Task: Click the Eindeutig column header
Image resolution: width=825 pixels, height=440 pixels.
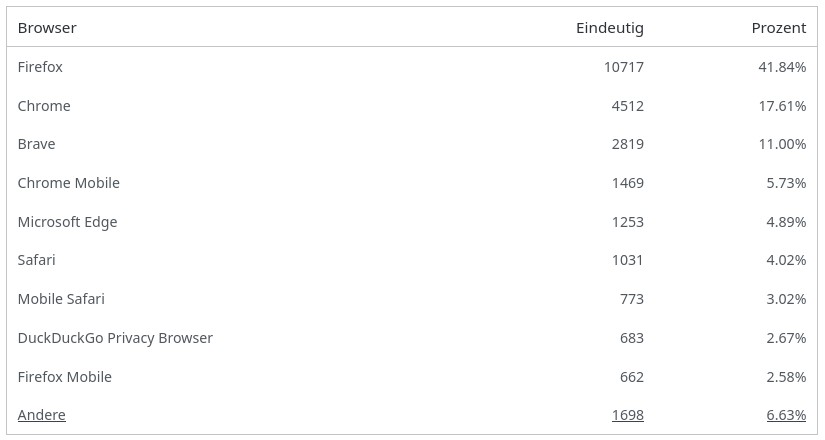Action: [x=609, y=28]
